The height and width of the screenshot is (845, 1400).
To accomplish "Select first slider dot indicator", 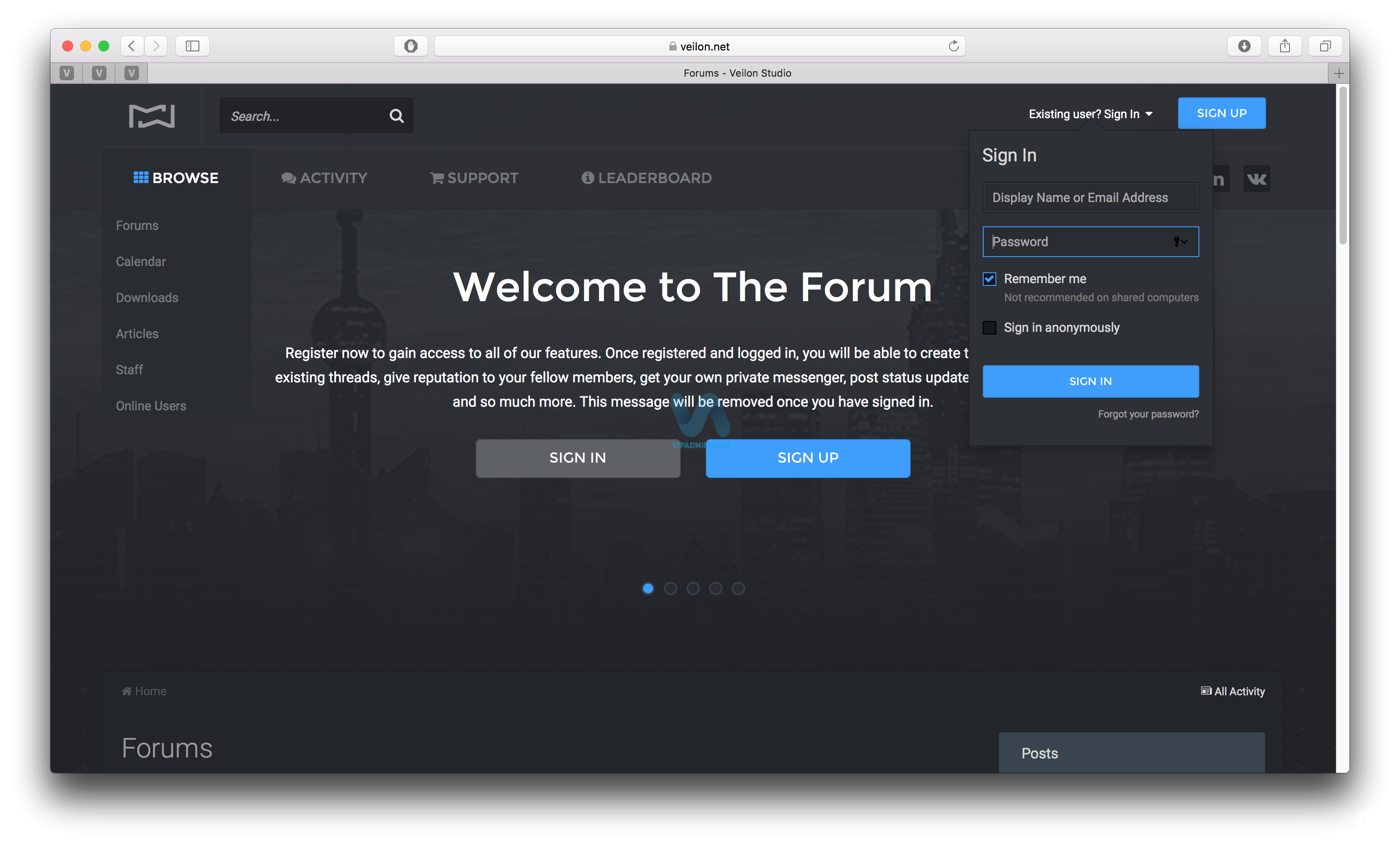I will pos(648,588).
